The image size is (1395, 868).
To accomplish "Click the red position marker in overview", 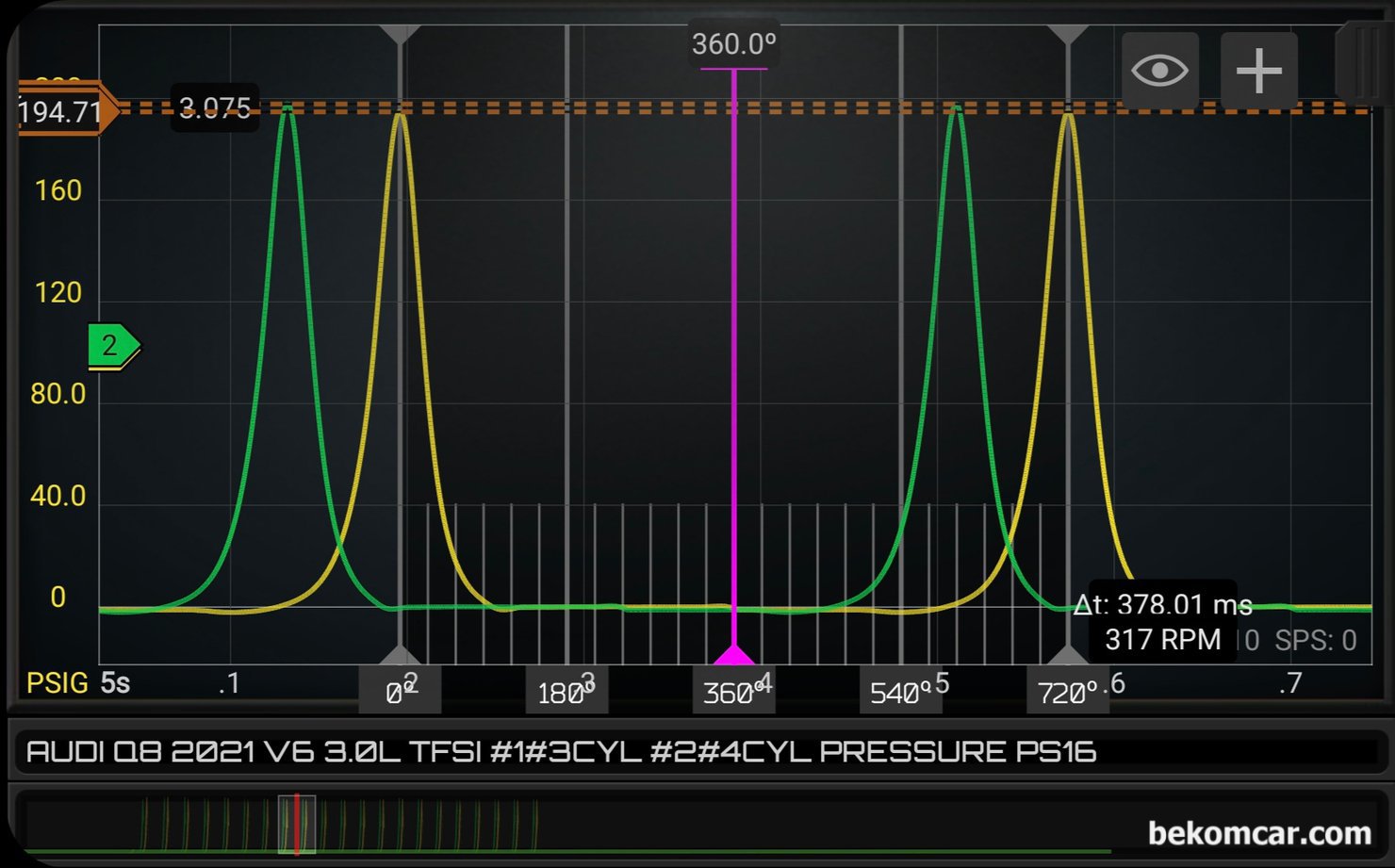I will coord(297,824).
